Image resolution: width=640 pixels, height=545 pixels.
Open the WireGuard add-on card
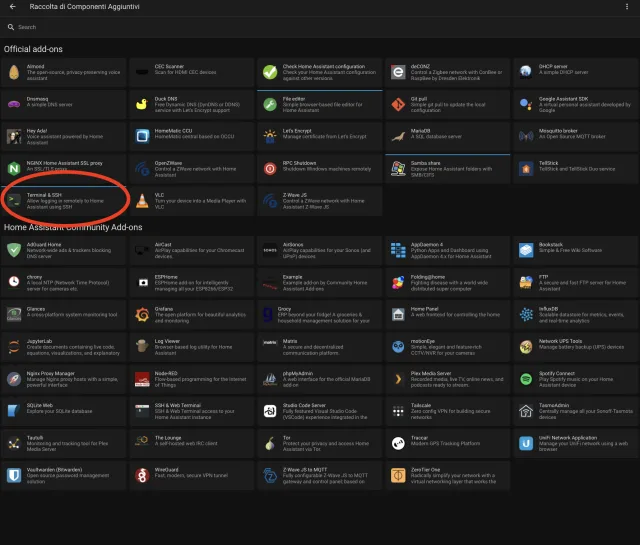pyautogui.click(x=190, y=474)
